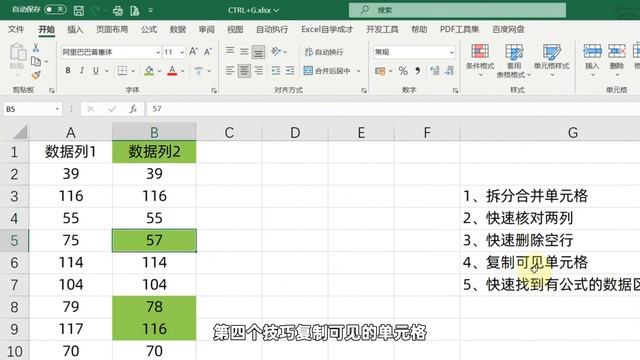Select the row 7 header

click(14, 284)
